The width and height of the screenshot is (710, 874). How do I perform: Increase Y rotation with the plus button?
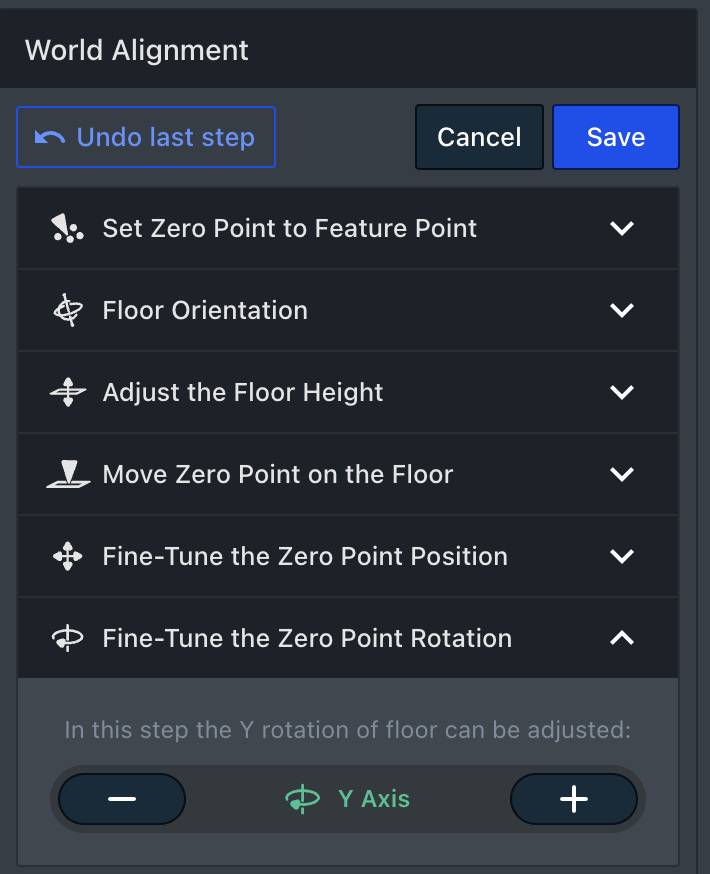tap(574, 799)
